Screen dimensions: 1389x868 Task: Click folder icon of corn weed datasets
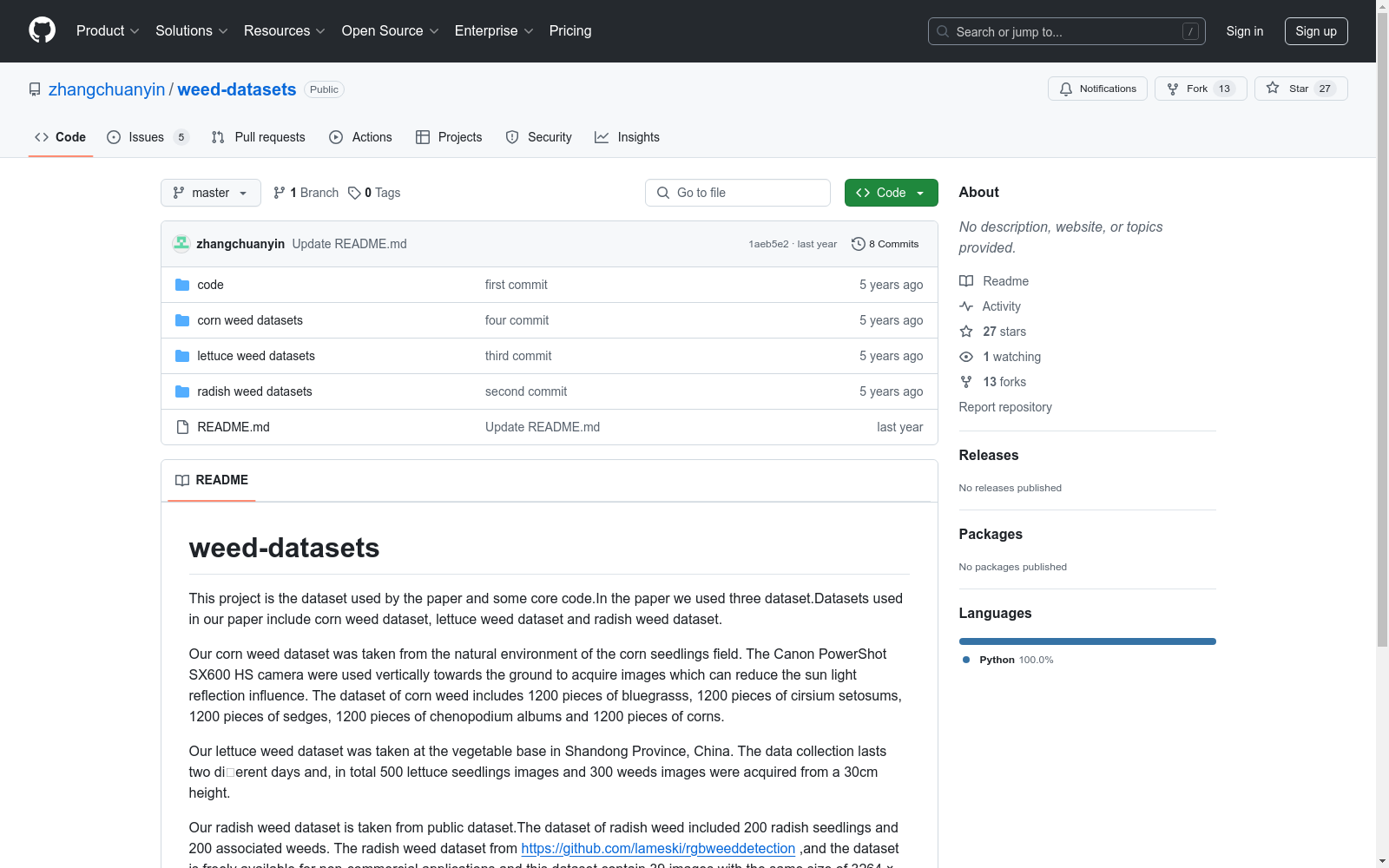(182, 320)
